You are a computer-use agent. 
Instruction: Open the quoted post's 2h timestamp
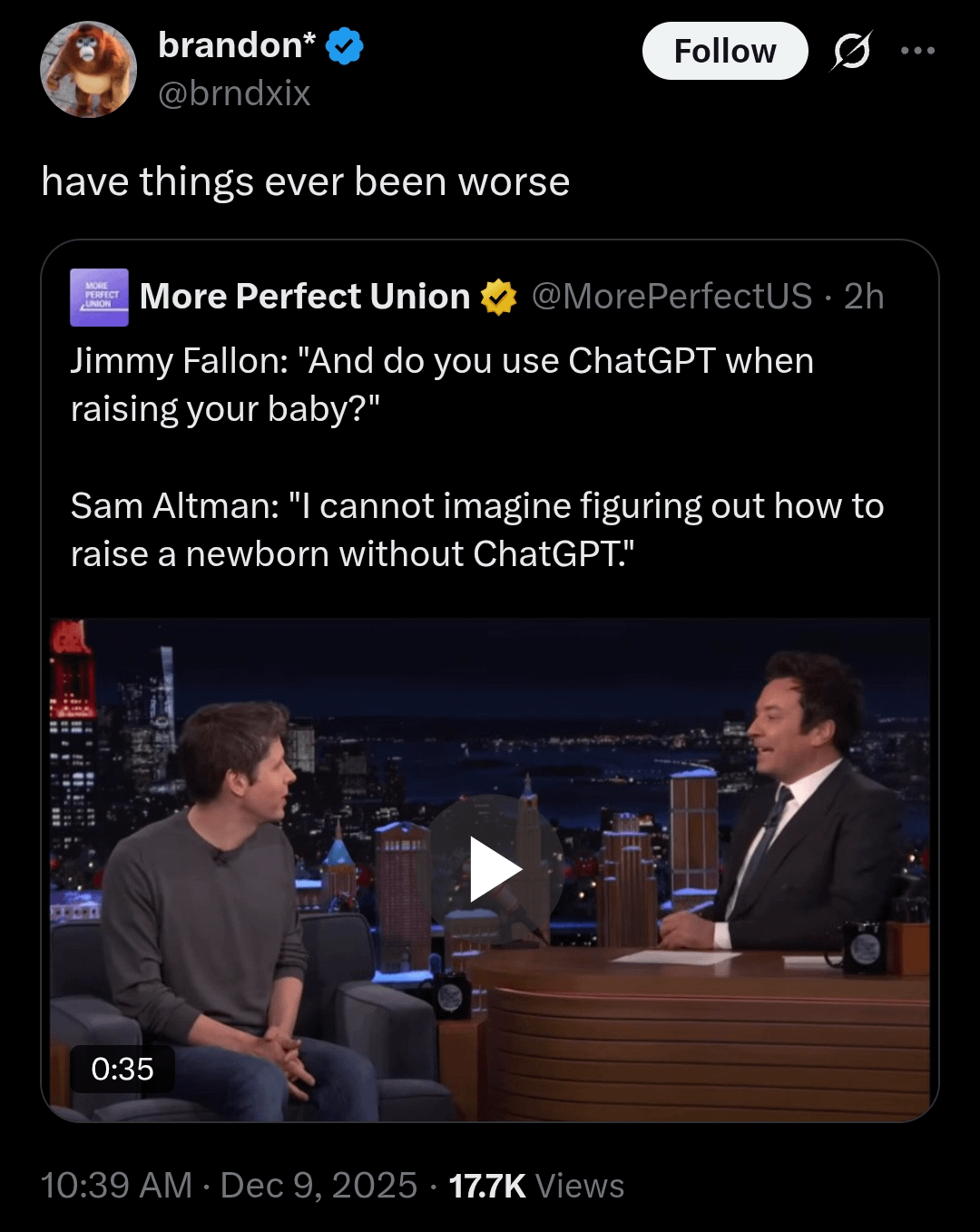863,297
